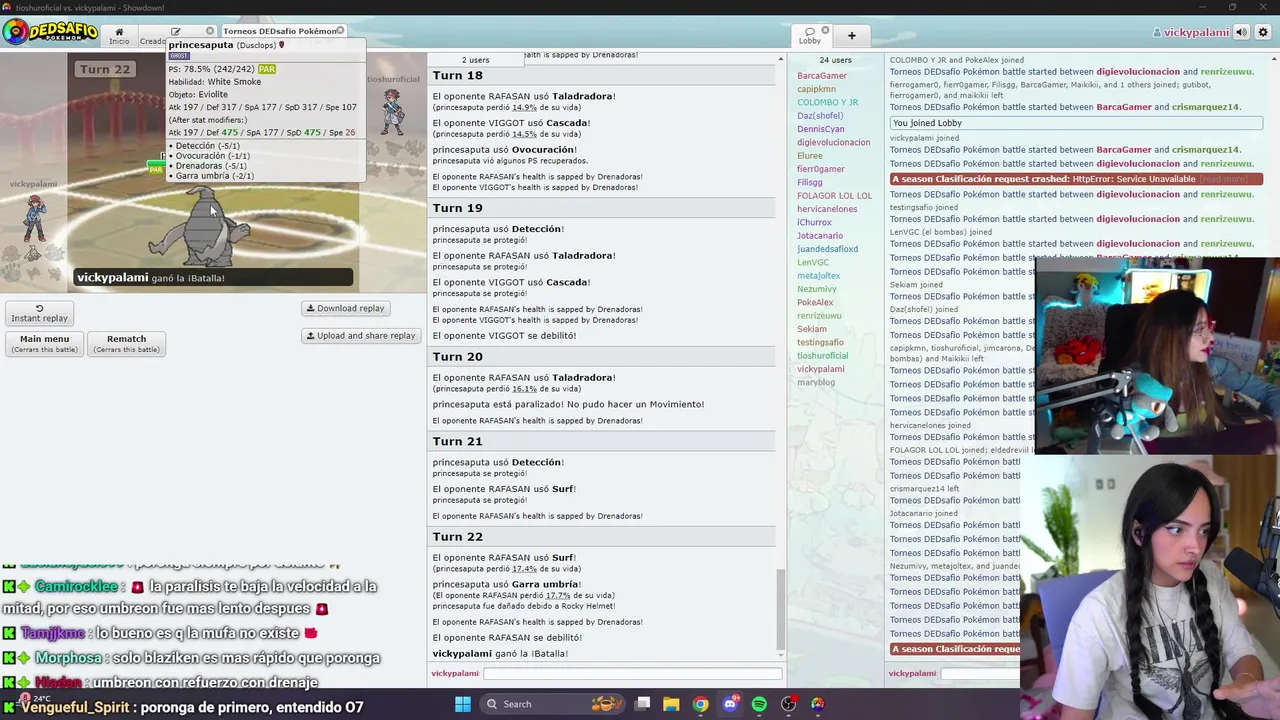The width and height of the screenshot is (1280, 720).
Task: Select maryblog in the user list
Action: coord(815,382)
